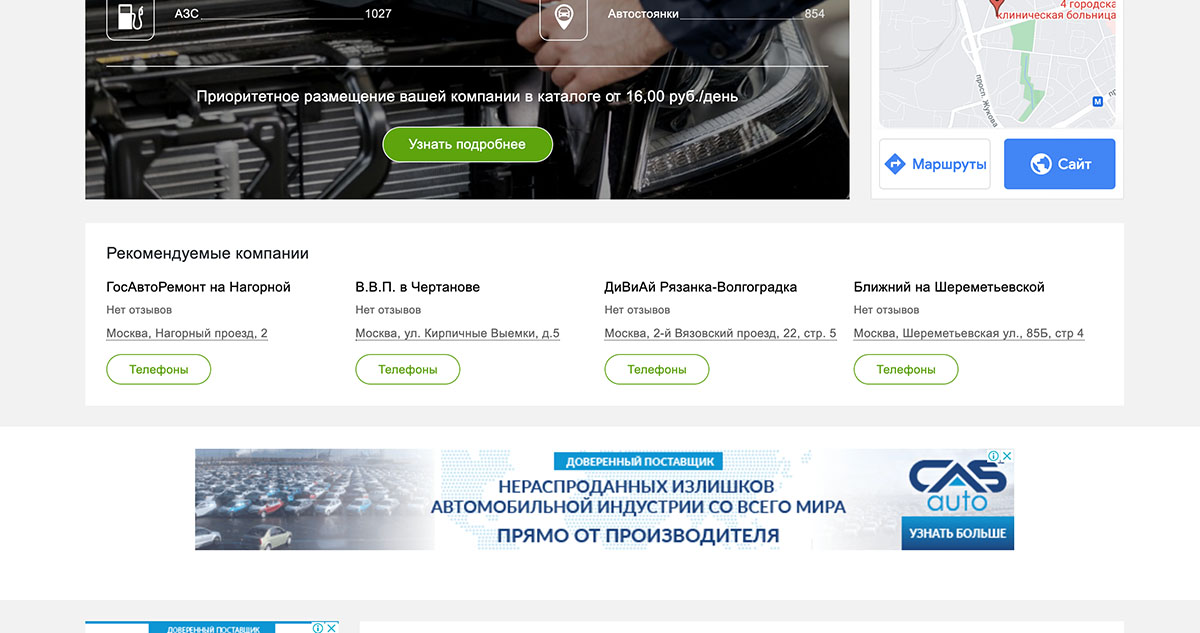Open the Автостоянки category link

(x=643, y=14)
